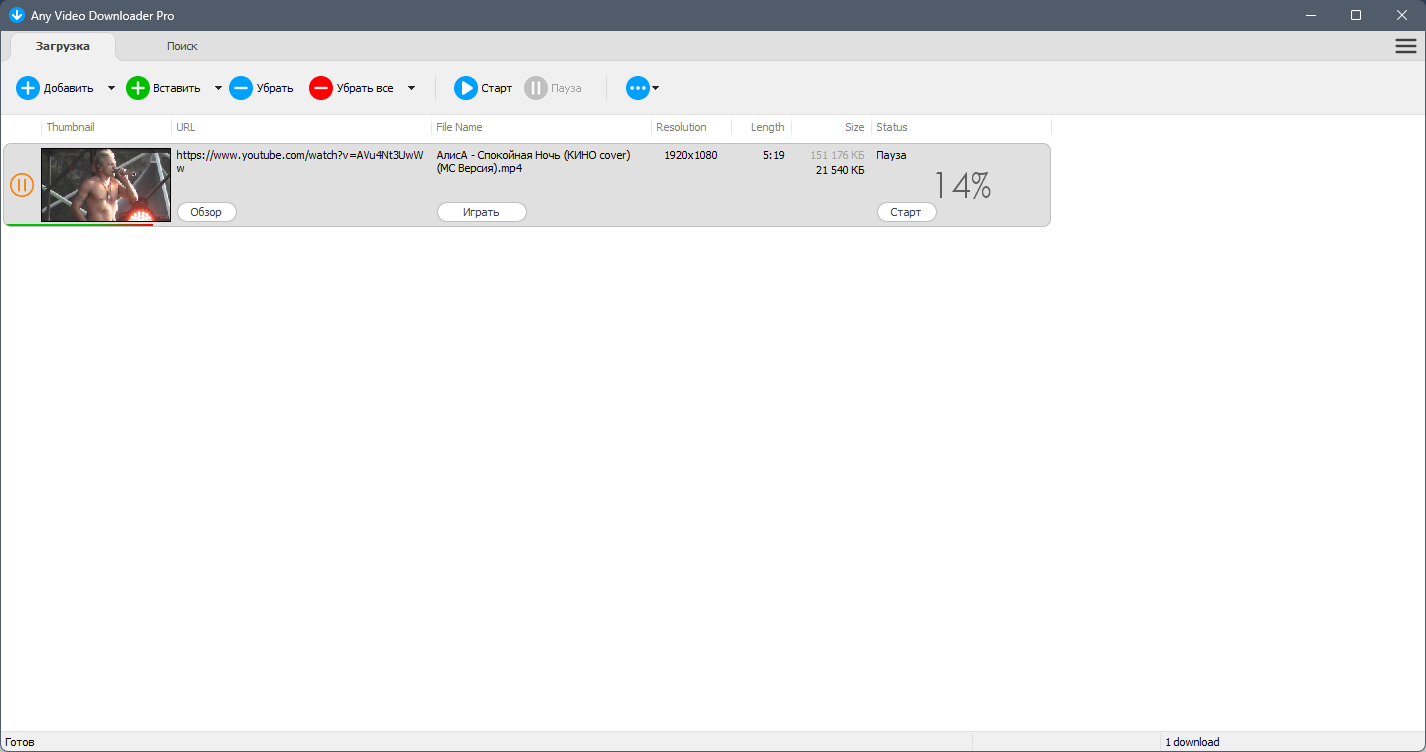
Task: Click the Добавить plus icon
Action: pyautogui.click(x=28, y=88)
